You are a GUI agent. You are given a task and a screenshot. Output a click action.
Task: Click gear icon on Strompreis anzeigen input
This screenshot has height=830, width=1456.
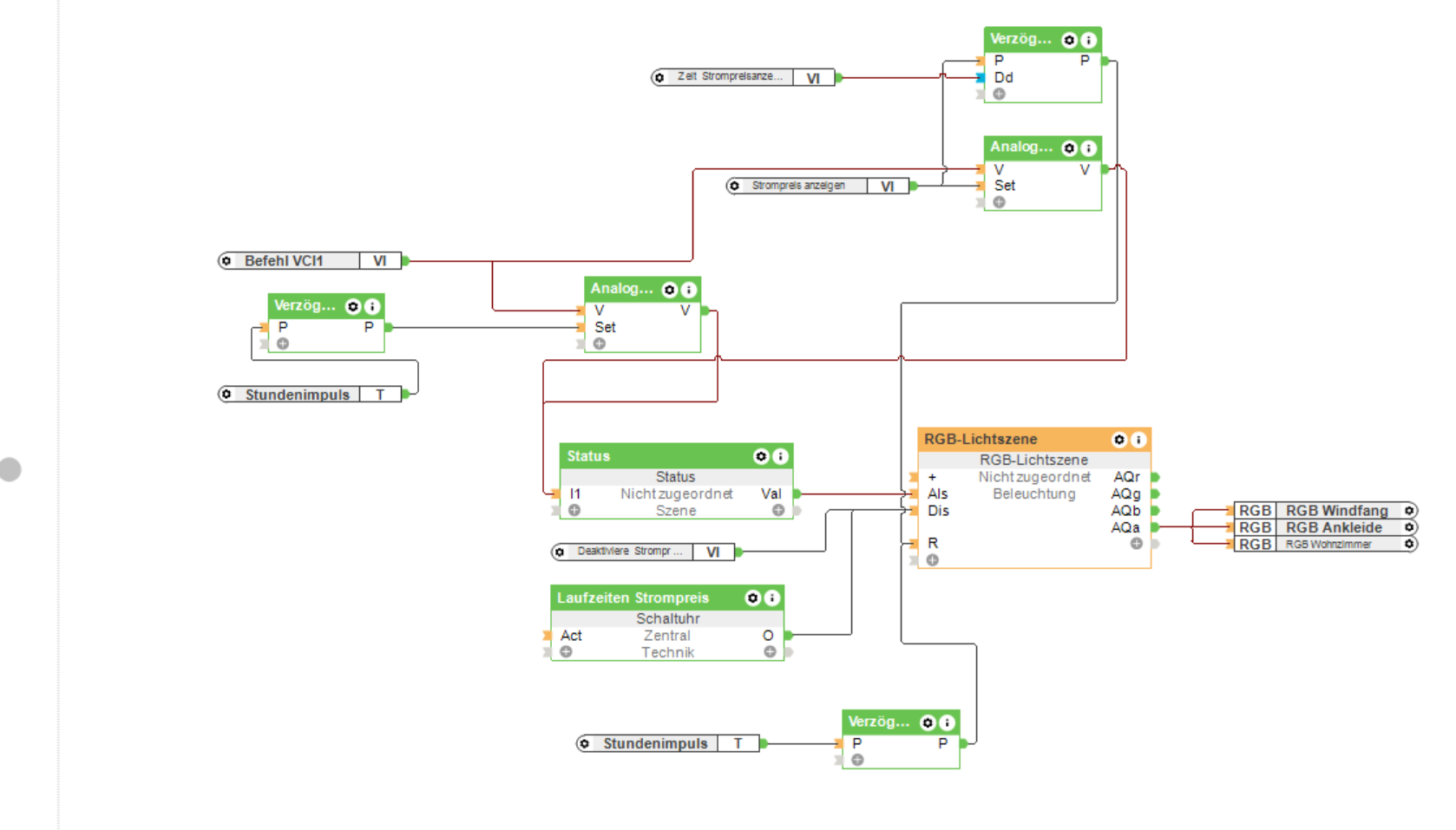point(734,186)
